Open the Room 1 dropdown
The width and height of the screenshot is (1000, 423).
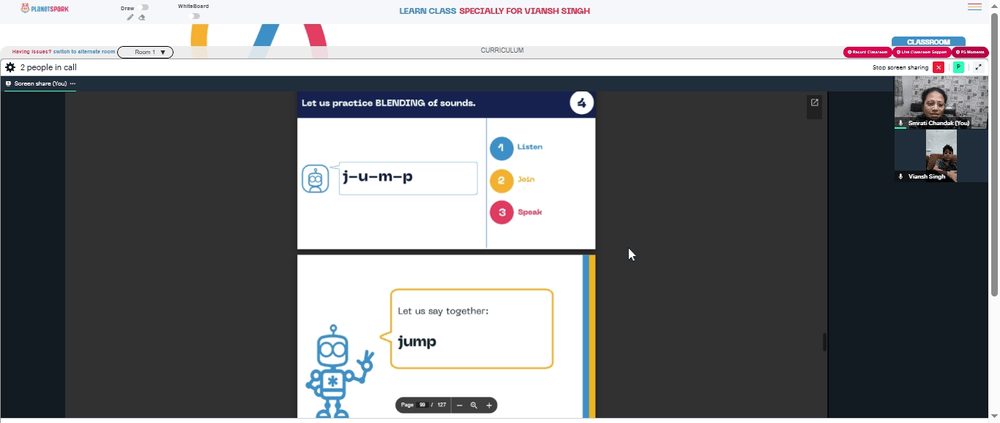point(145,52)
